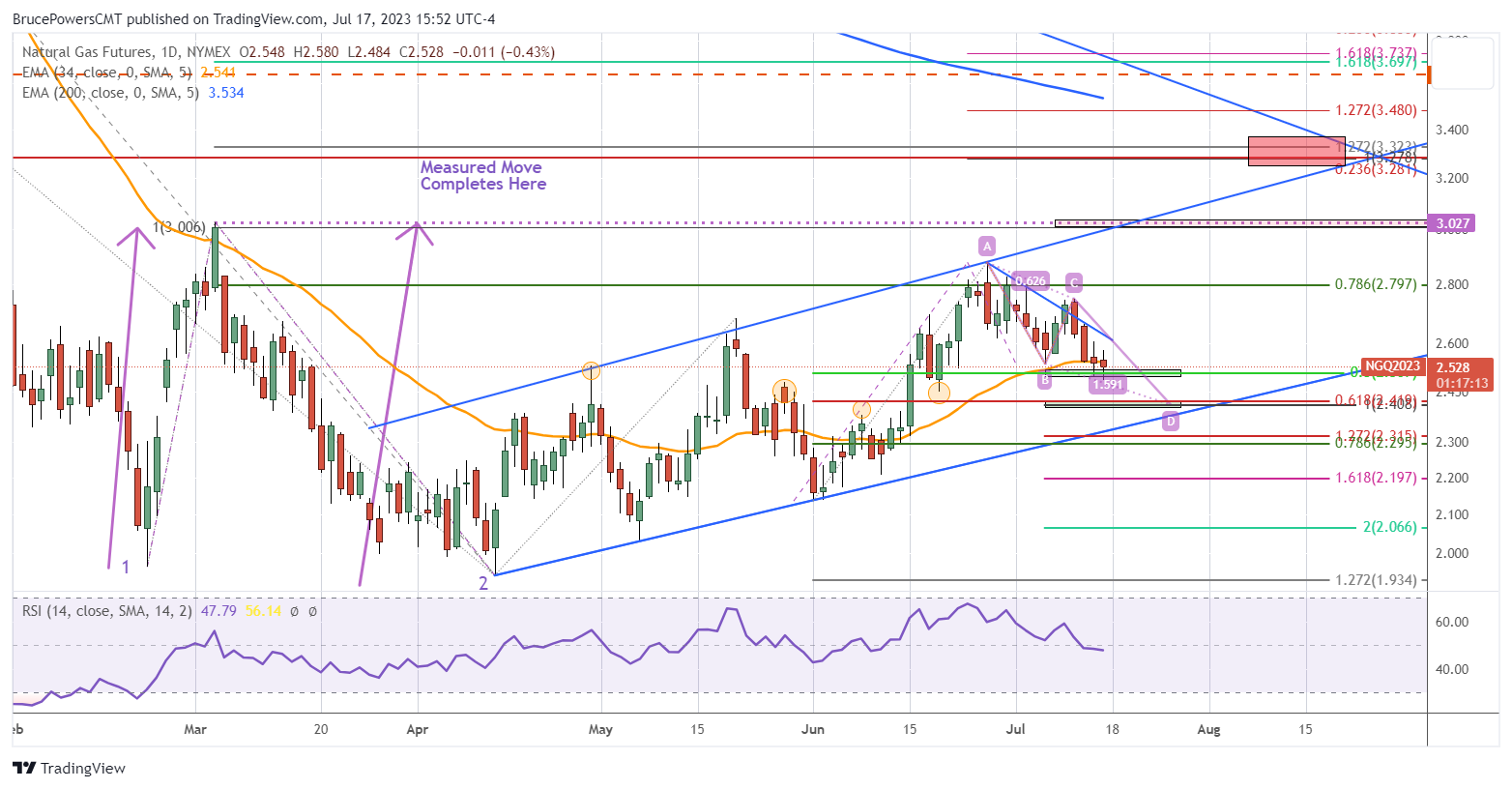Click the 2.200 price axis tick
1512x789 pixels.
click(1452, 478)
